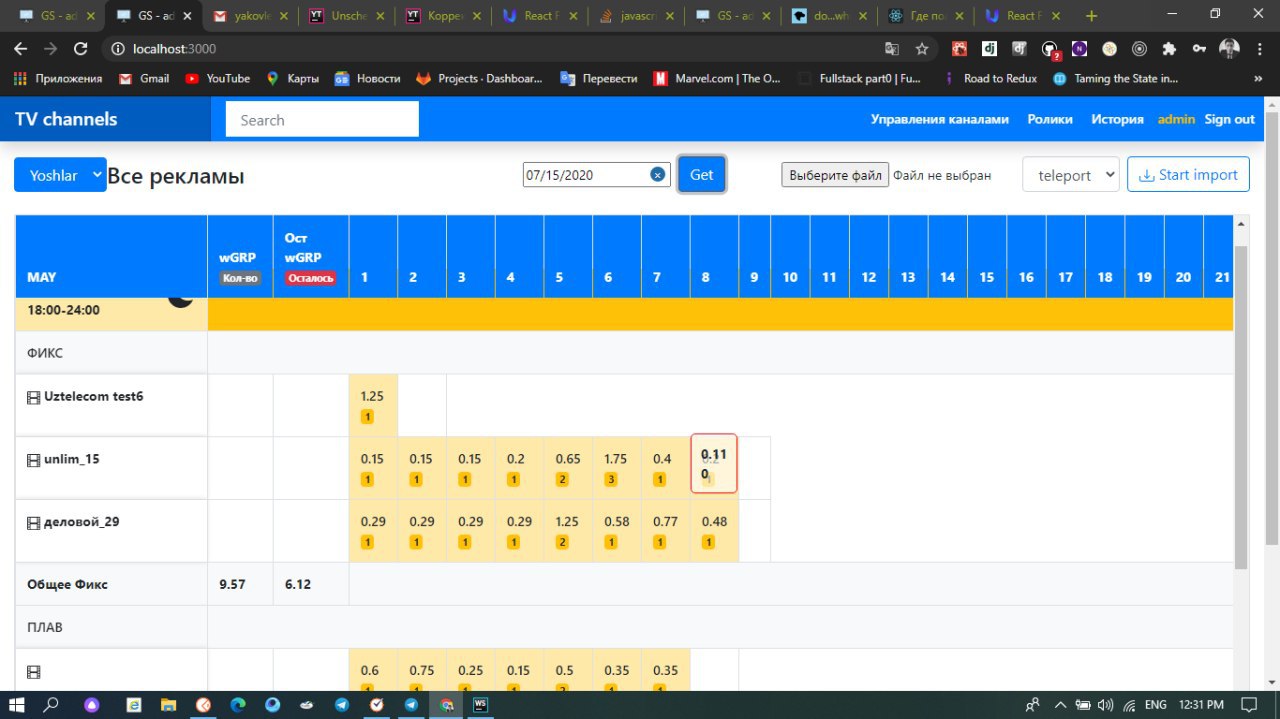Reload the localhost page
The image size is (1280, 719).
click(81, 48)
